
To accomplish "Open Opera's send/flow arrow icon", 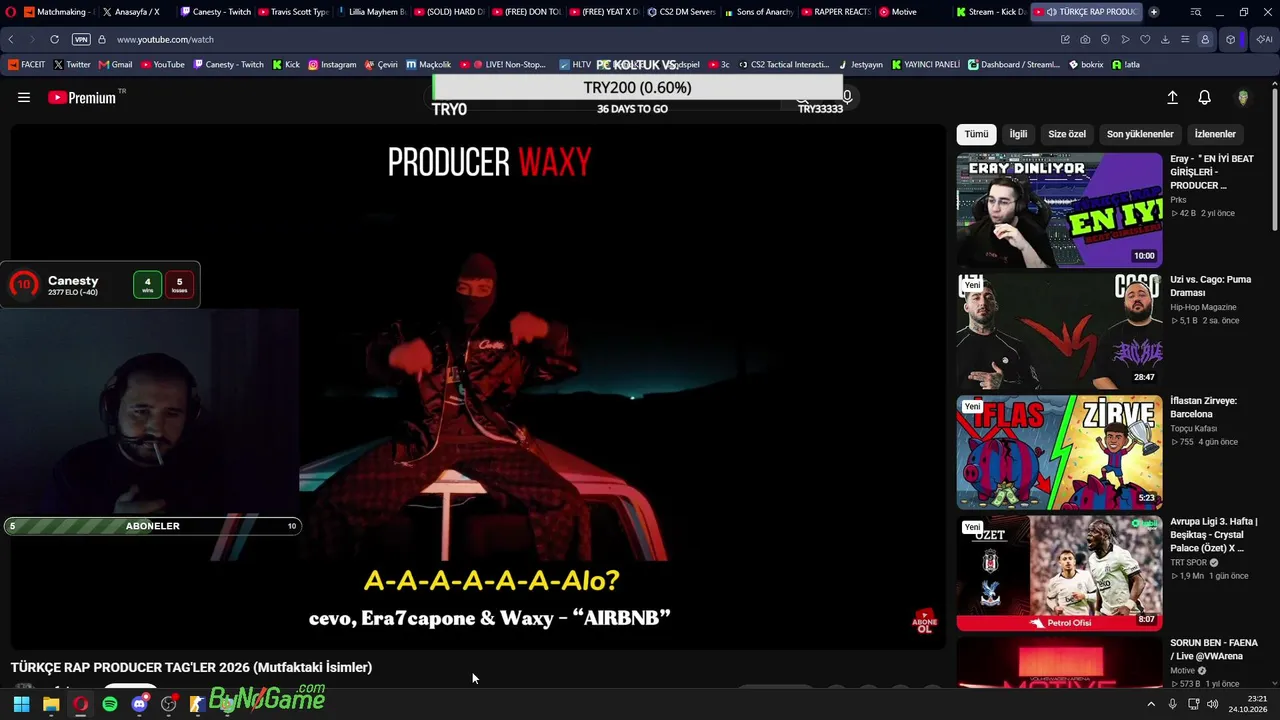I will point(1125,39).
